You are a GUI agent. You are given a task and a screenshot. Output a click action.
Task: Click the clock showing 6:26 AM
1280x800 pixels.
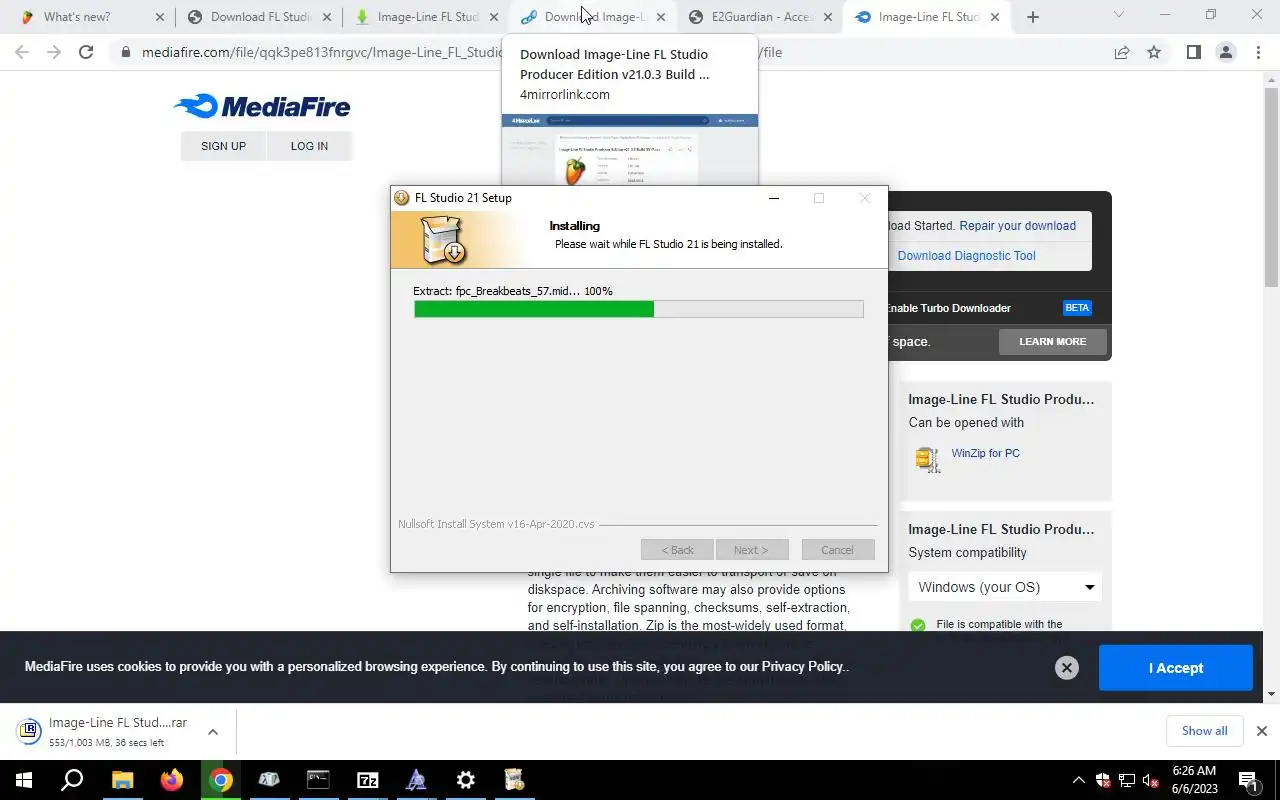[1193, 780]
